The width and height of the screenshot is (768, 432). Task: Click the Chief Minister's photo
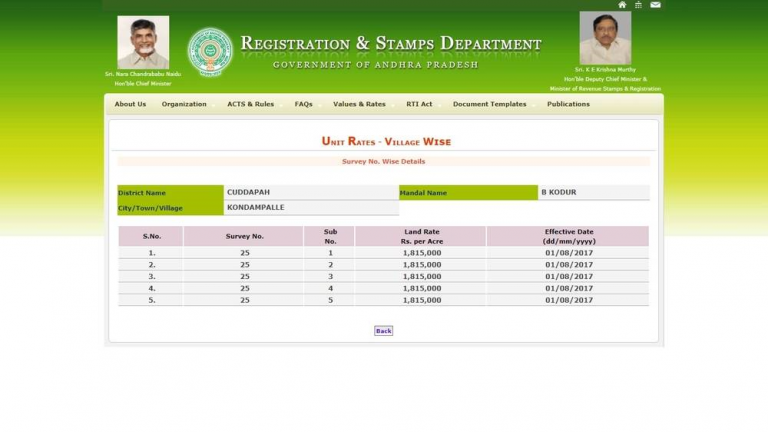point(143,42)
